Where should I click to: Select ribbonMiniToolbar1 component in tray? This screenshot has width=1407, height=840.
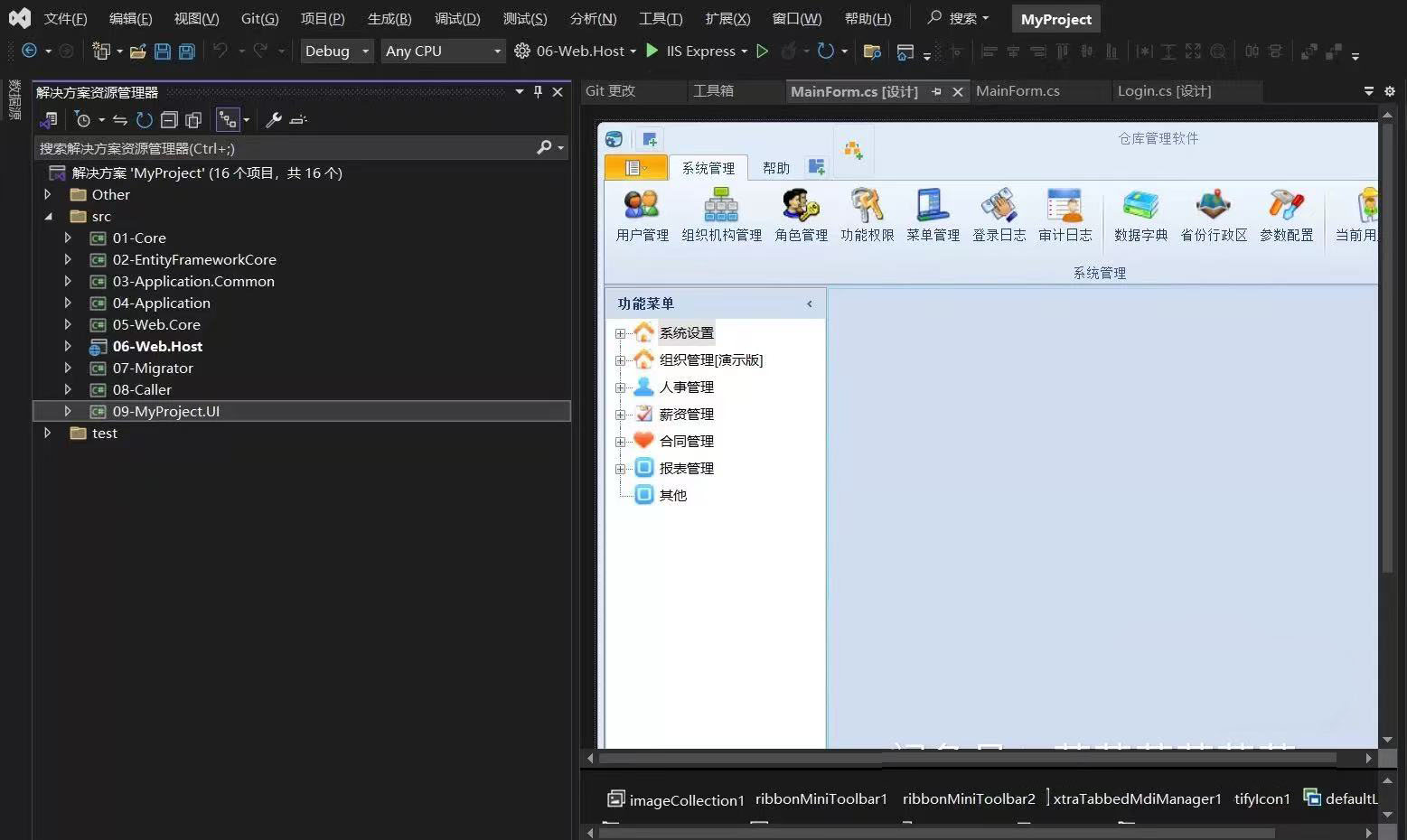coord(821,799)
